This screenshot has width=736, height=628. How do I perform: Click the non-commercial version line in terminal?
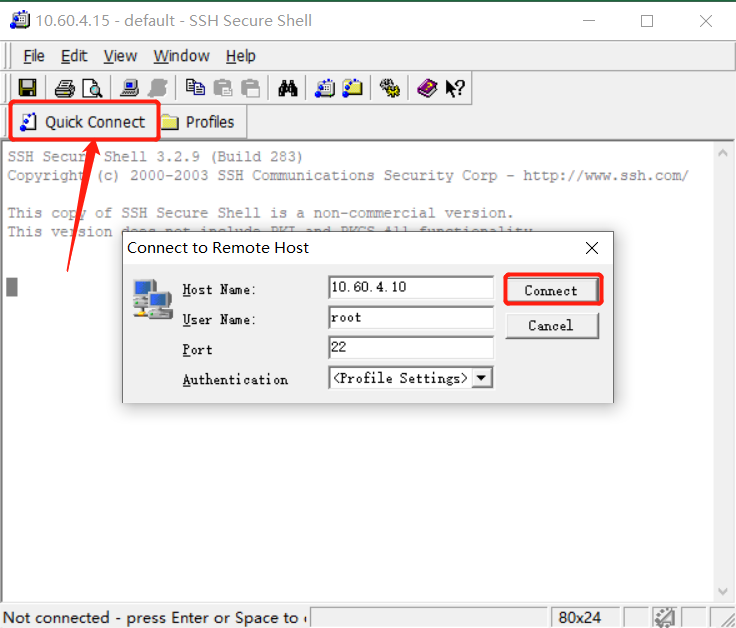point(261,213)
